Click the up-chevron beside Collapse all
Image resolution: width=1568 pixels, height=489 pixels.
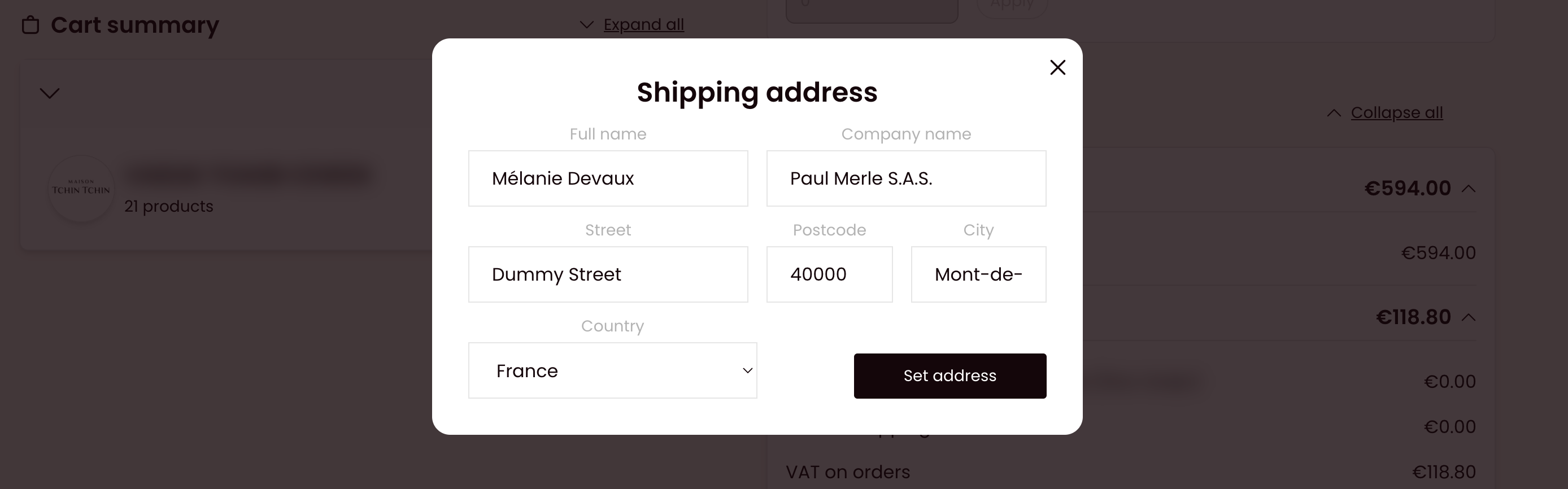click(x=1334, y=113)
